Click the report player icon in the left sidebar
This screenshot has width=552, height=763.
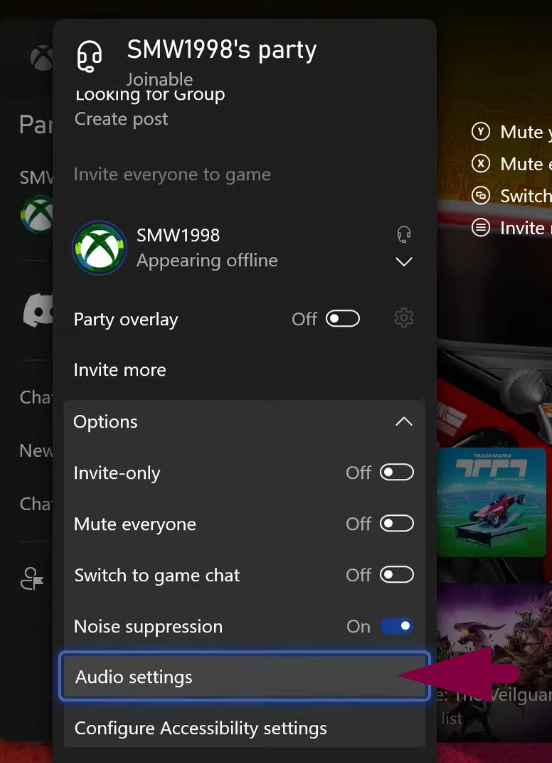pyautogui.click(x=32, y=579)
